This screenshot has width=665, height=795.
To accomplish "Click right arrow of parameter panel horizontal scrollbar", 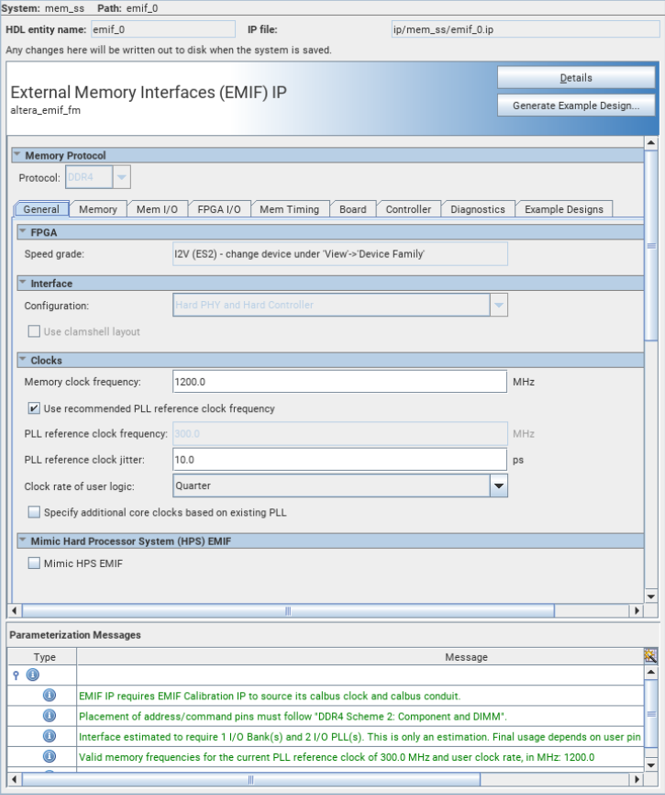I will tap(636, 610).
